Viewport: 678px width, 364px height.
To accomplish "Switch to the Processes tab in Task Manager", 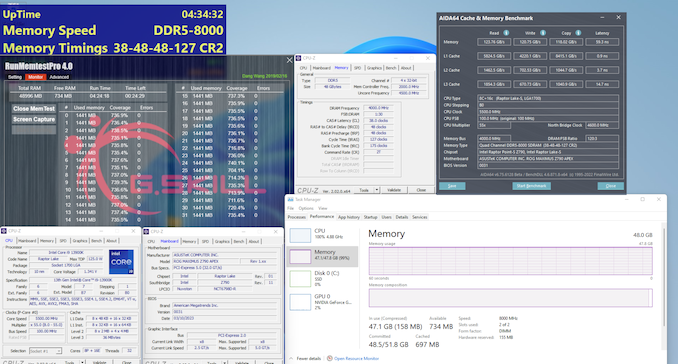I will click(x=297, y=217).
